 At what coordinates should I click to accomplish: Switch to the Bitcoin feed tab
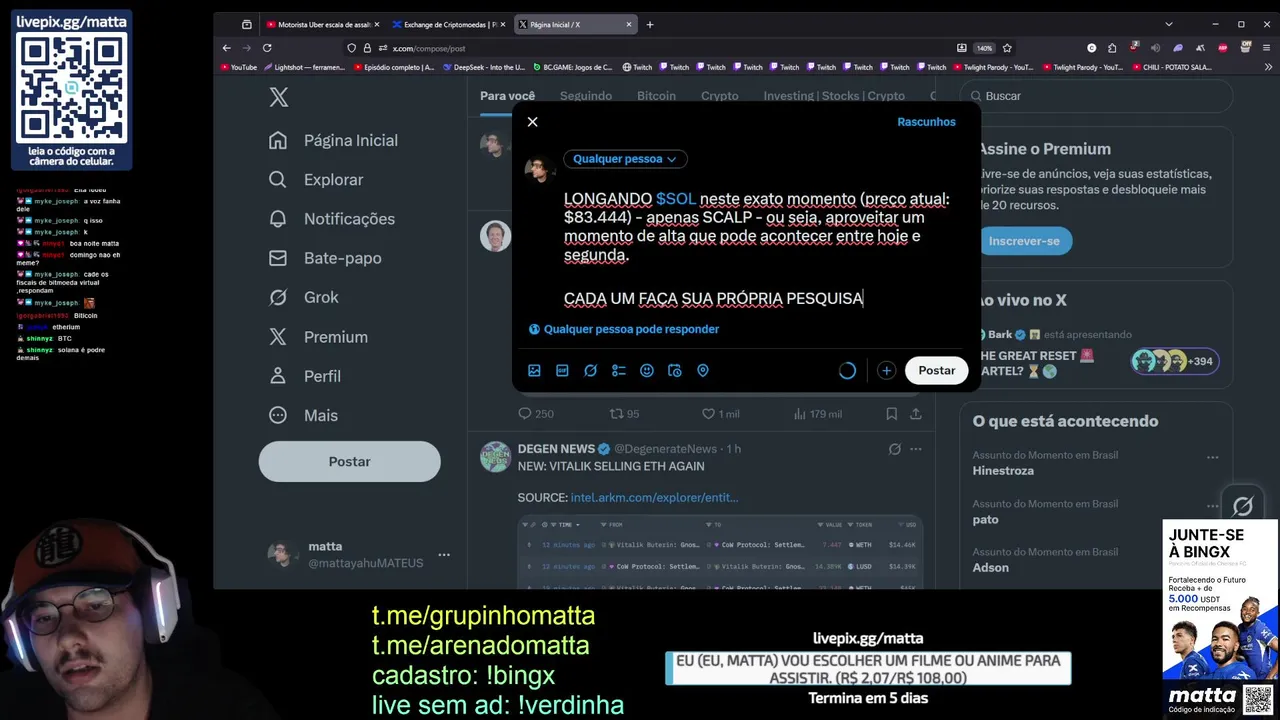click(656, 96)
